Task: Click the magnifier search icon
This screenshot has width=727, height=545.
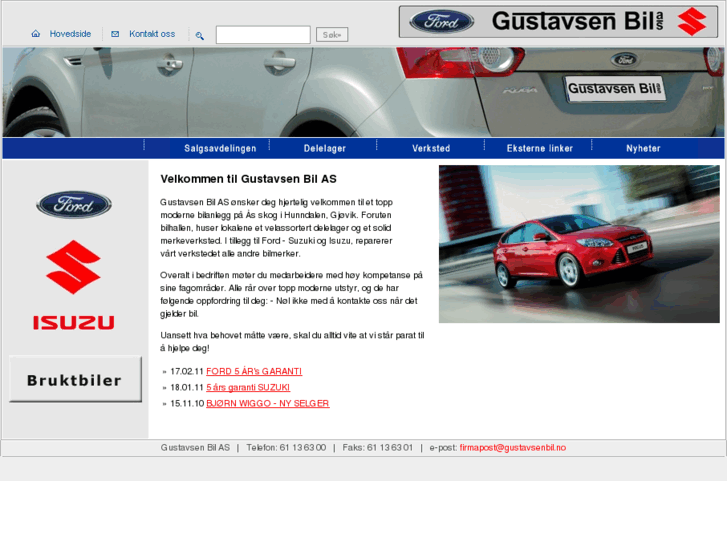Action: (x=200, y=36)
